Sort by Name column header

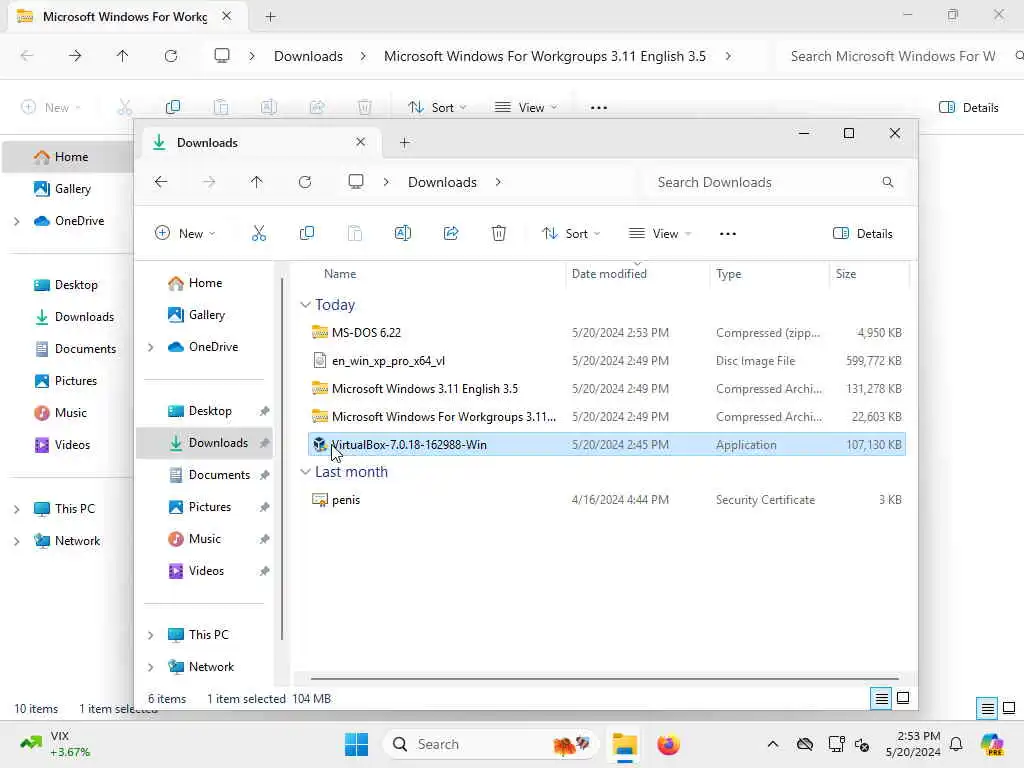pyautogui.click(x=340, y=274)
